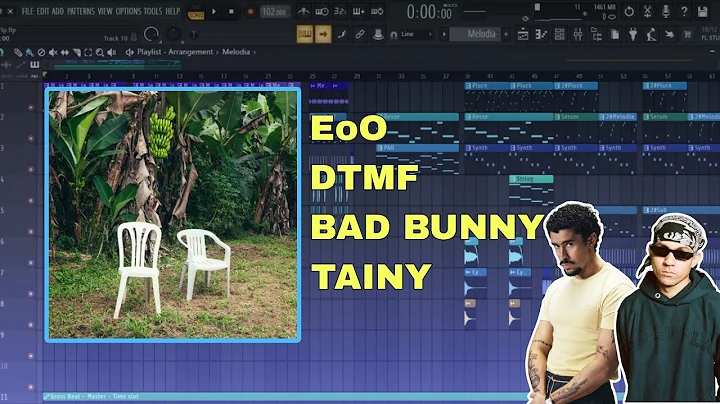Open the Piano roll window icon
The height and width of the screenshot is (404, 720).
[541, 34]
